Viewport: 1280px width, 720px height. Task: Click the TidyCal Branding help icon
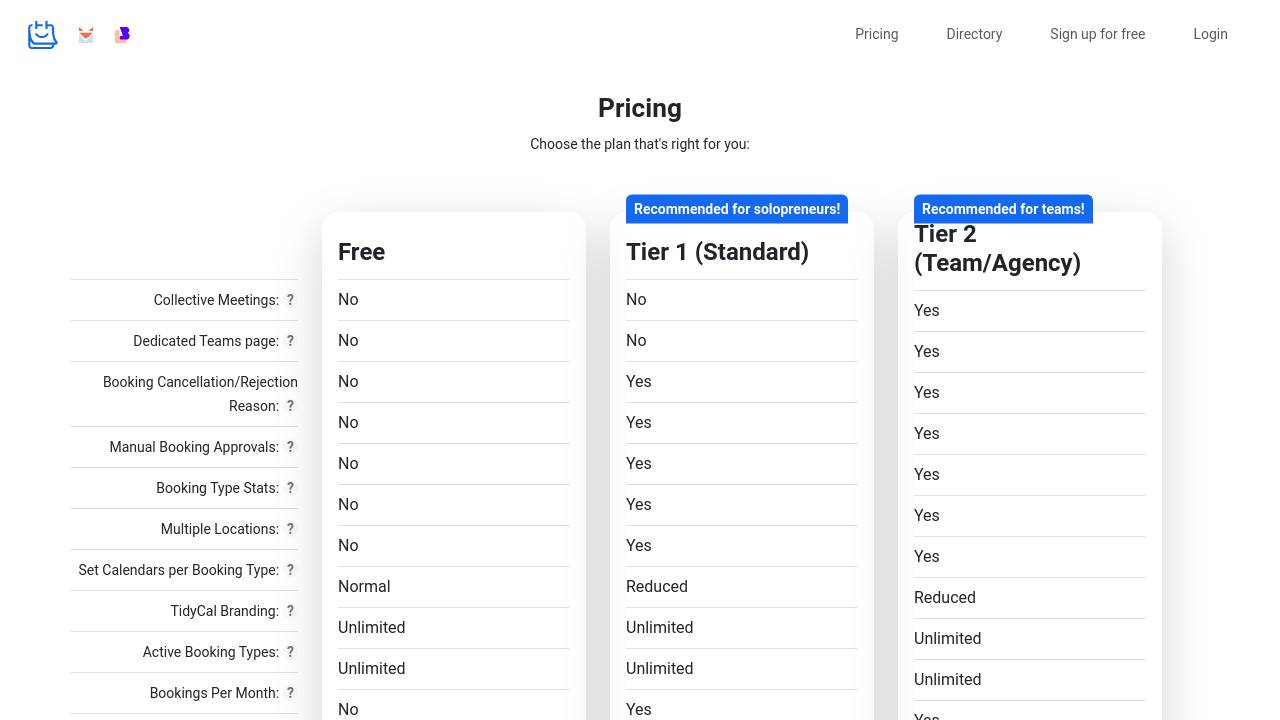pyautogui.click(x=290, y=611)
